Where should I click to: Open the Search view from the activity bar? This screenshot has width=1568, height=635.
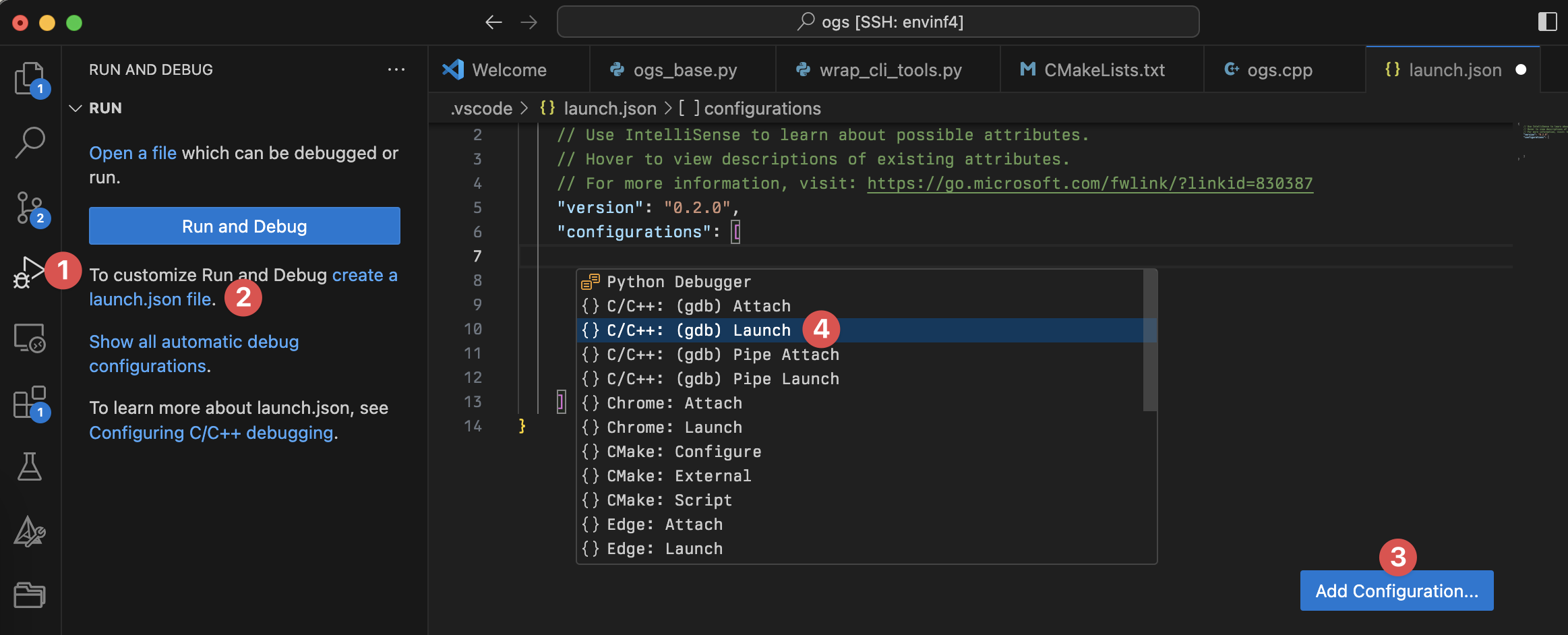(30, 142)
